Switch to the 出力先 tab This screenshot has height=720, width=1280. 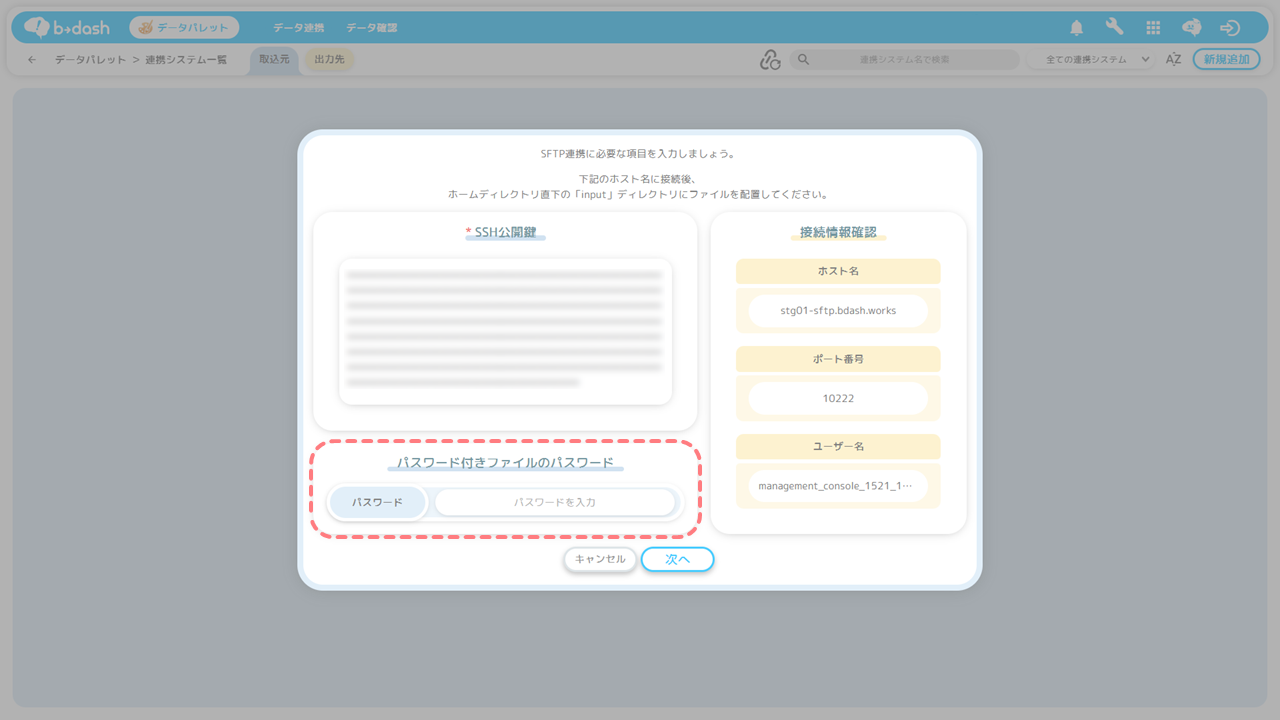tap(329, 60)
